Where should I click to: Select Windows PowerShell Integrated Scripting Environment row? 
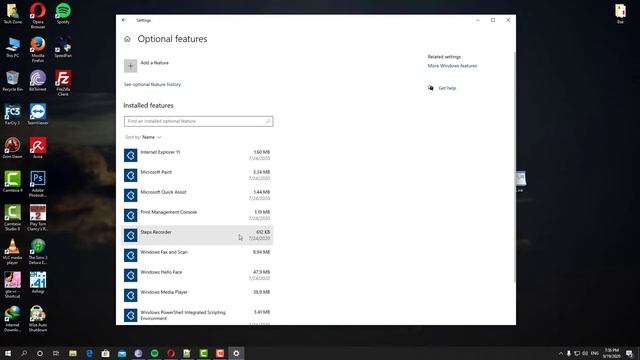tap(198, 315)
